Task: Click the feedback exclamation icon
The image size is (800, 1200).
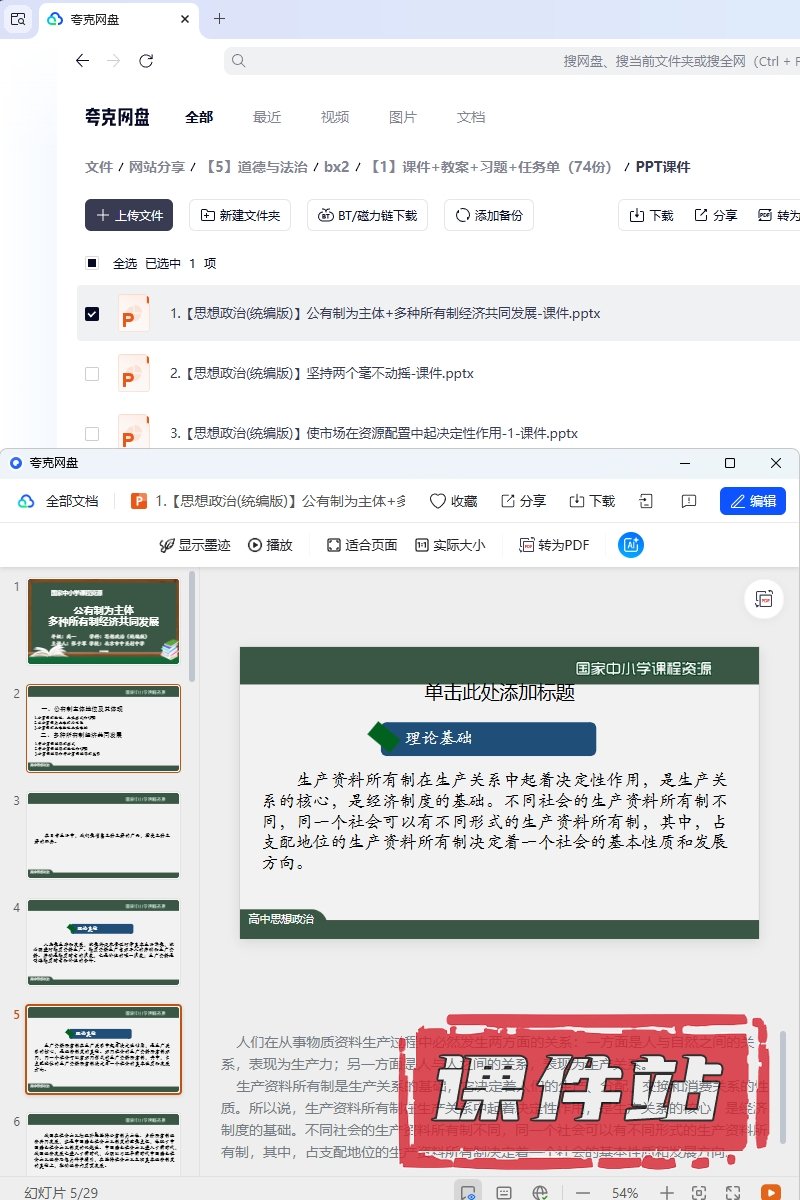Action: [x=688, y=501]
